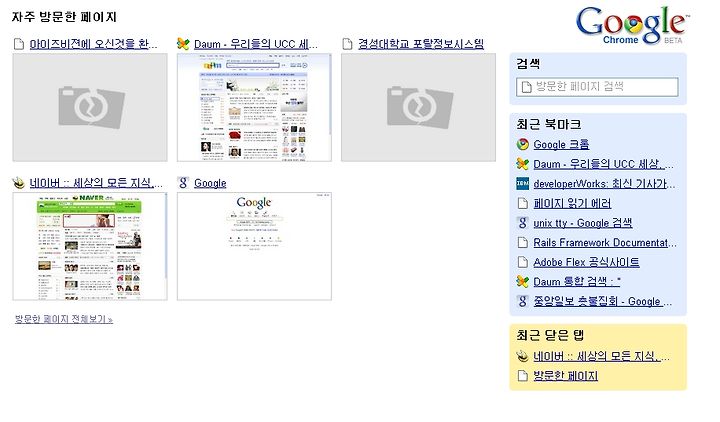Viewport: 720px width, 422px height.
Task: Click the page icon beside 방문한 페이지
Action: pos(523,376)
